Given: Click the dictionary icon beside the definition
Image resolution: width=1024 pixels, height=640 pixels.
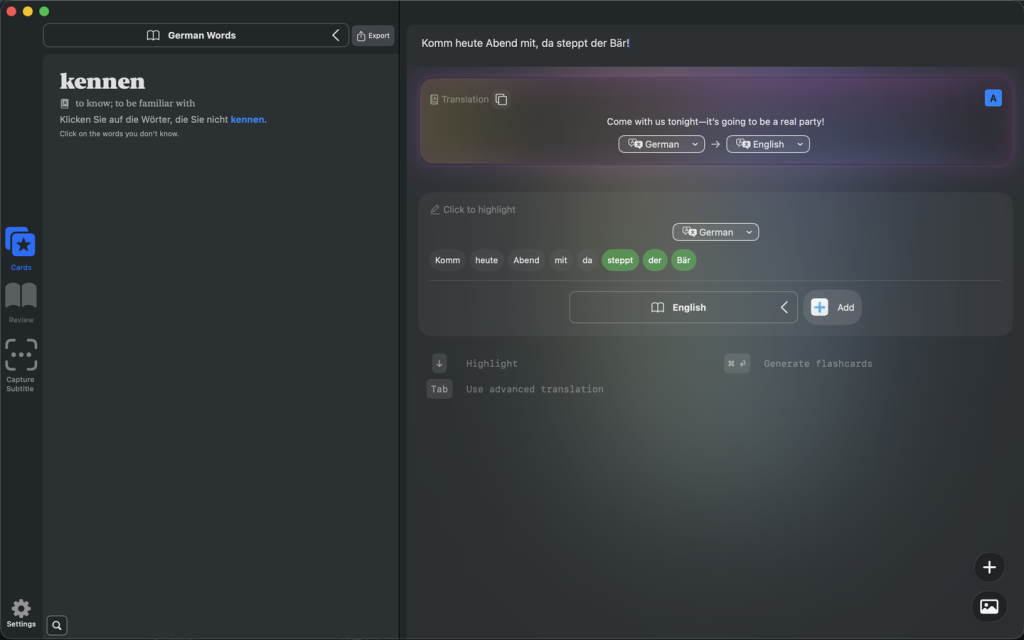Looking at the screenshot, I should click(65, 103).
